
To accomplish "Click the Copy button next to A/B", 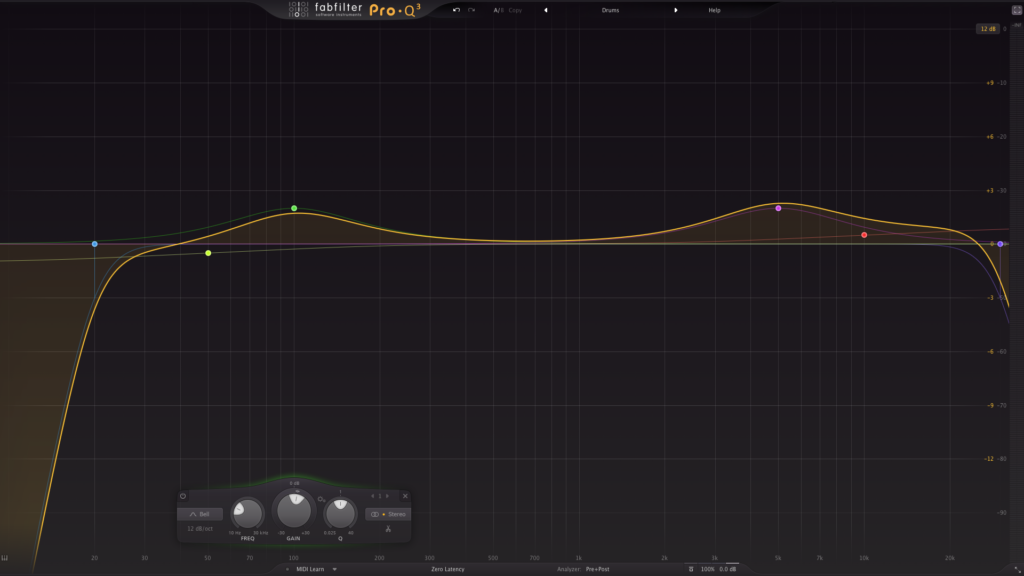I will [x=515, y=10].
